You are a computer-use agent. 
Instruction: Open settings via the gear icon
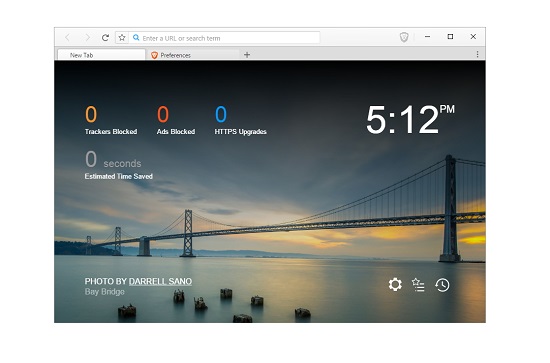395,285
